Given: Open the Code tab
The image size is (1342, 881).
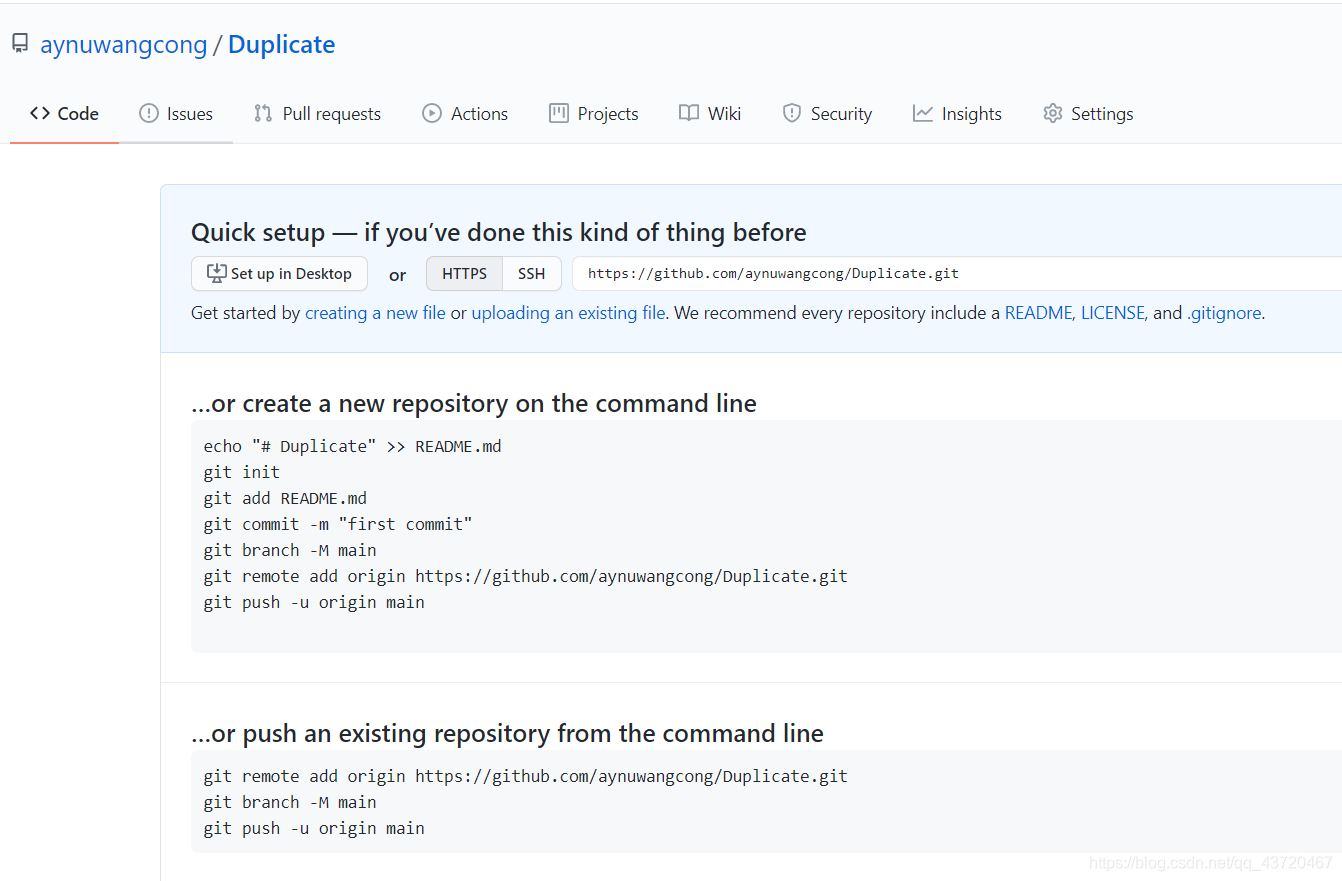Looking at the screenshot, I should (65, 114).
